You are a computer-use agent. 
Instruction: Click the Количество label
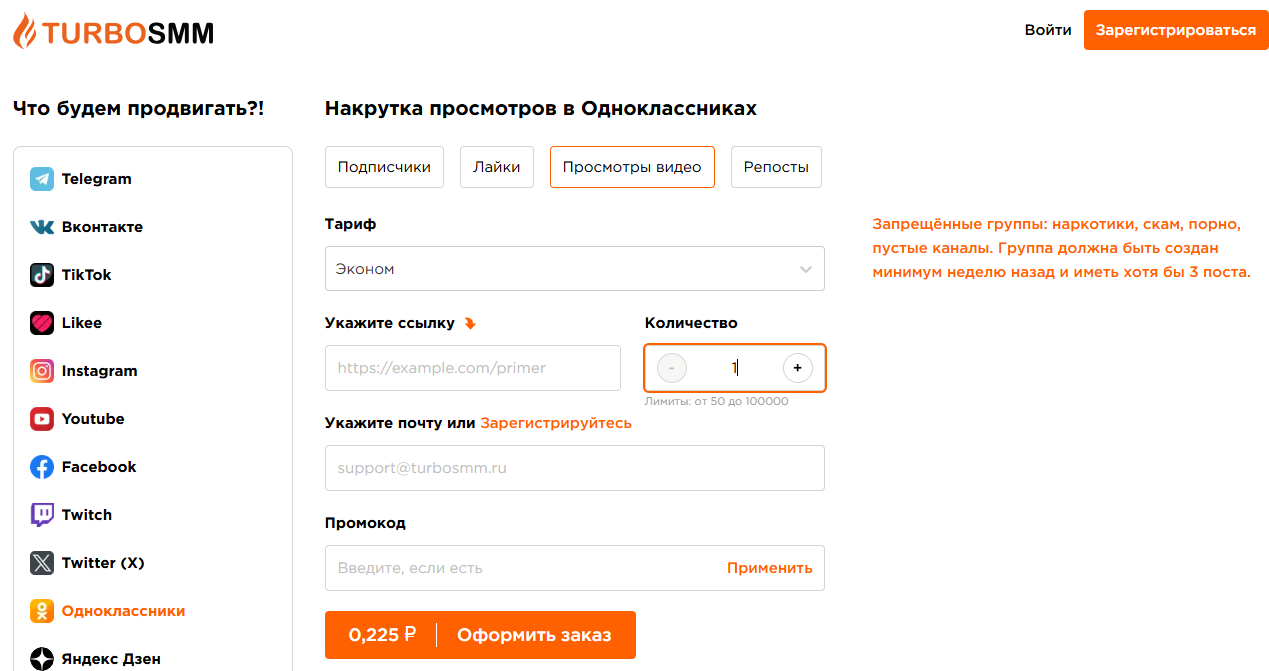[691, 323]
